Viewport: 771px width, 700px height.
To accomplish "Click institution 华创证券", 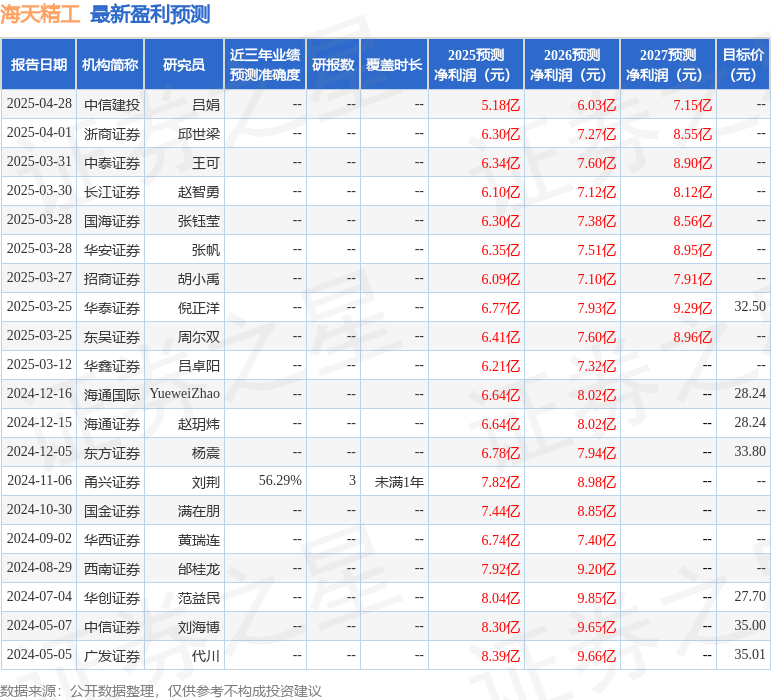I will (112, 598).
